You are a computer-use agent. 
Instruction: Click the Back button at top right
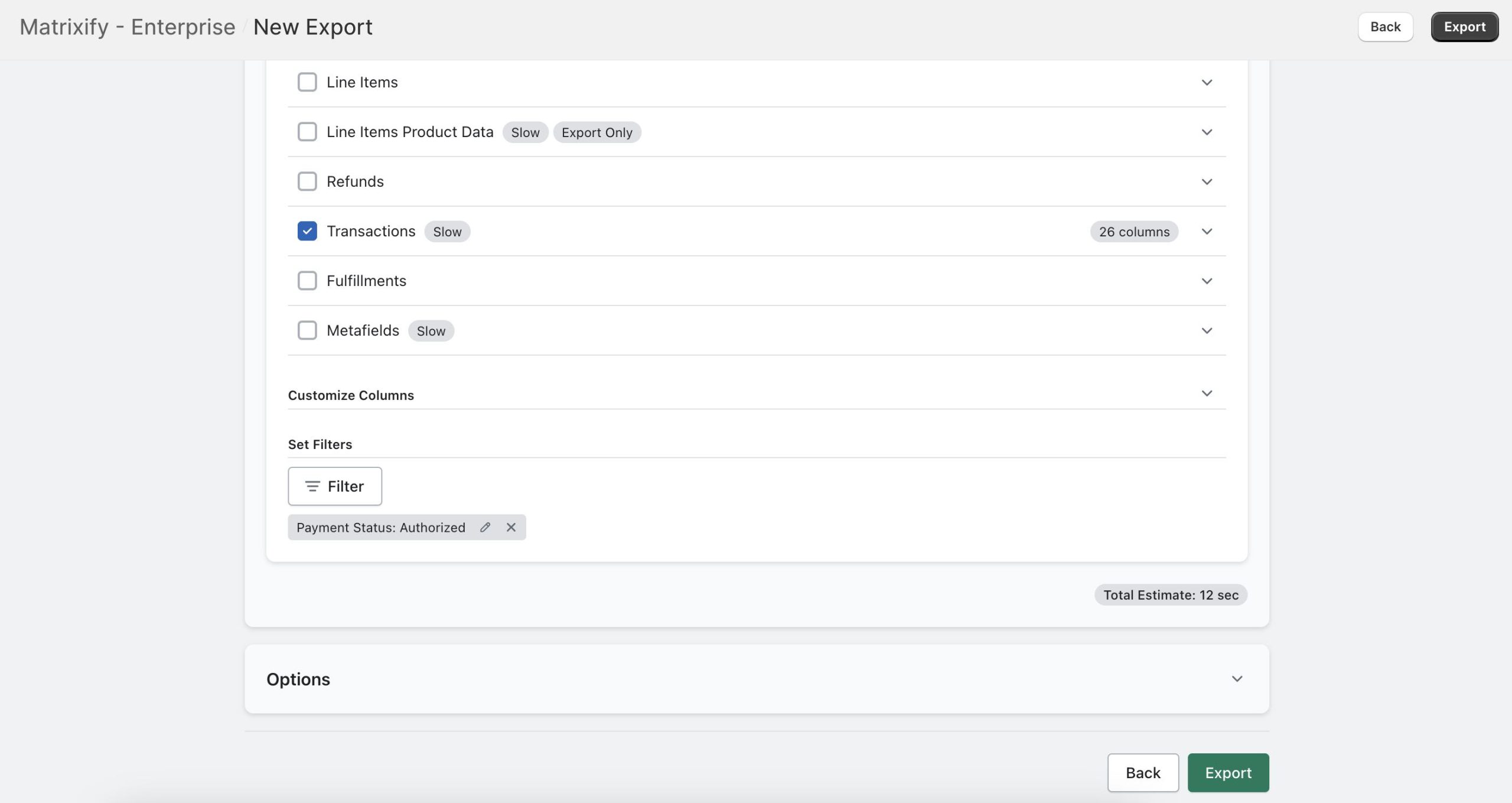point(1384,27)
